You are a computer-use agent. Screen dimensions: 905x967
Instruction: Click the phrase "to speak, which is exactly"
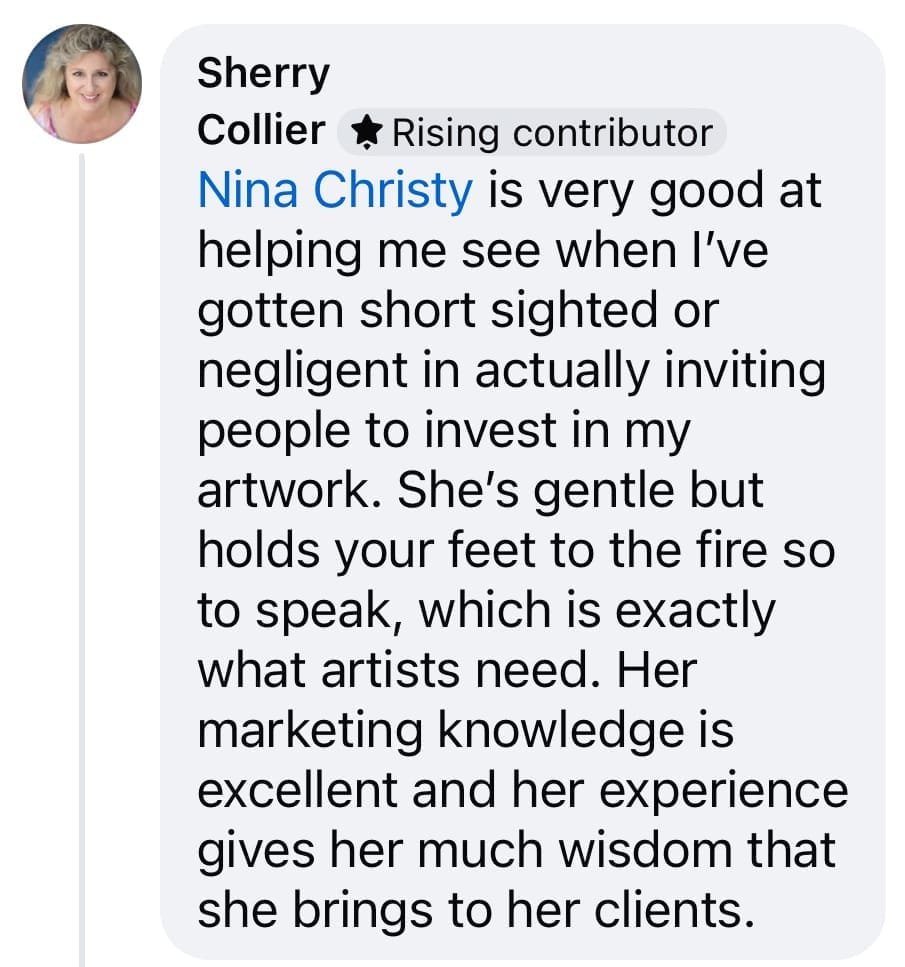486,611
